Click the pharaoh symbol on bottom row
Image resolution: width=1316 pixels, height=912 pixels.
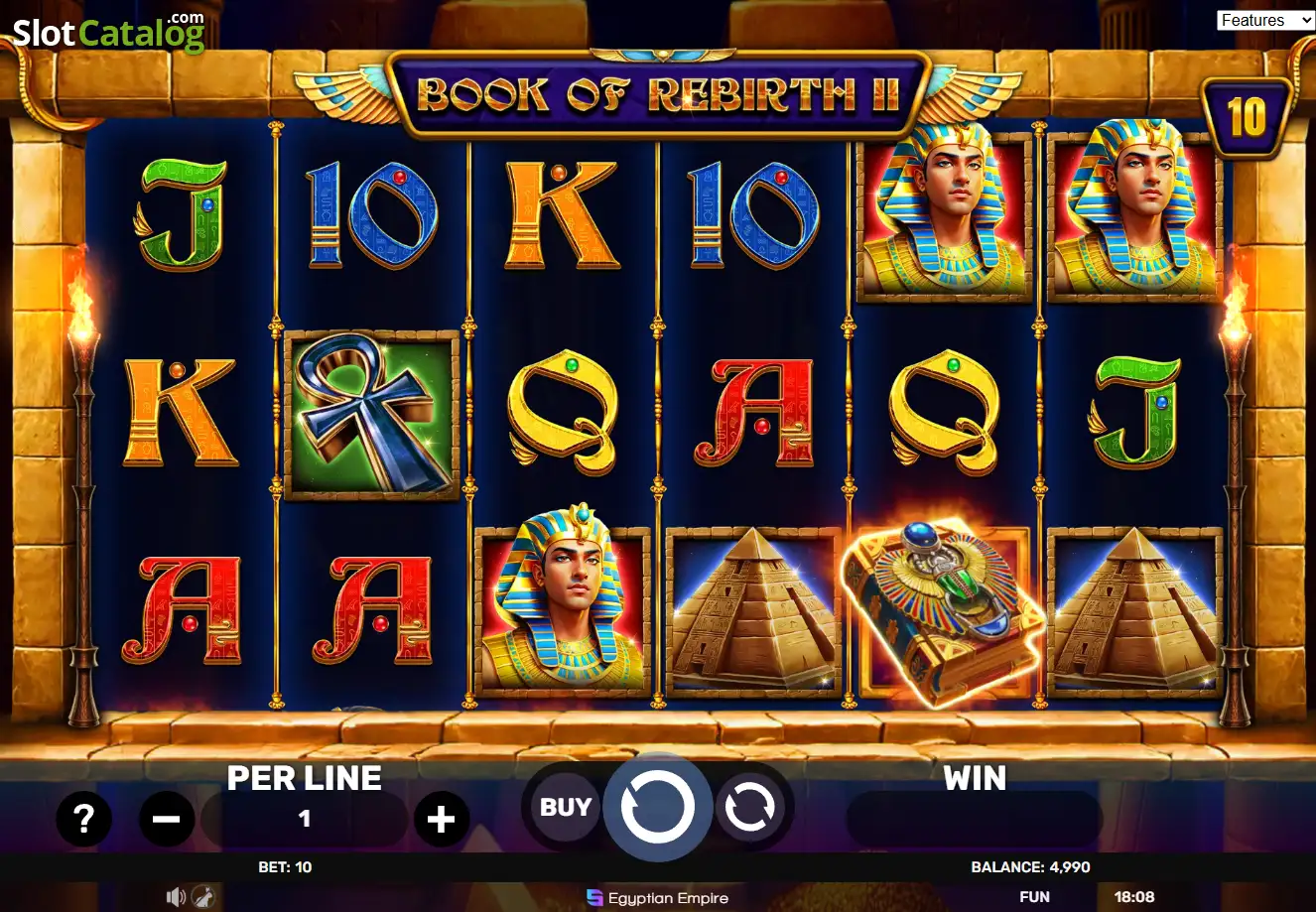[x=563, y=610]
